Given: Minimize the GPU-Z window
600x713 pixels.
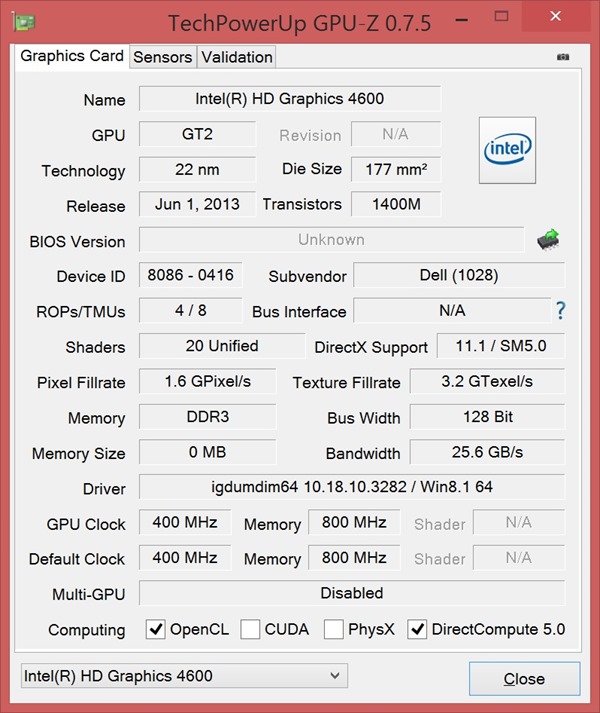Looking at the screenshot, I should click(462, 20).
